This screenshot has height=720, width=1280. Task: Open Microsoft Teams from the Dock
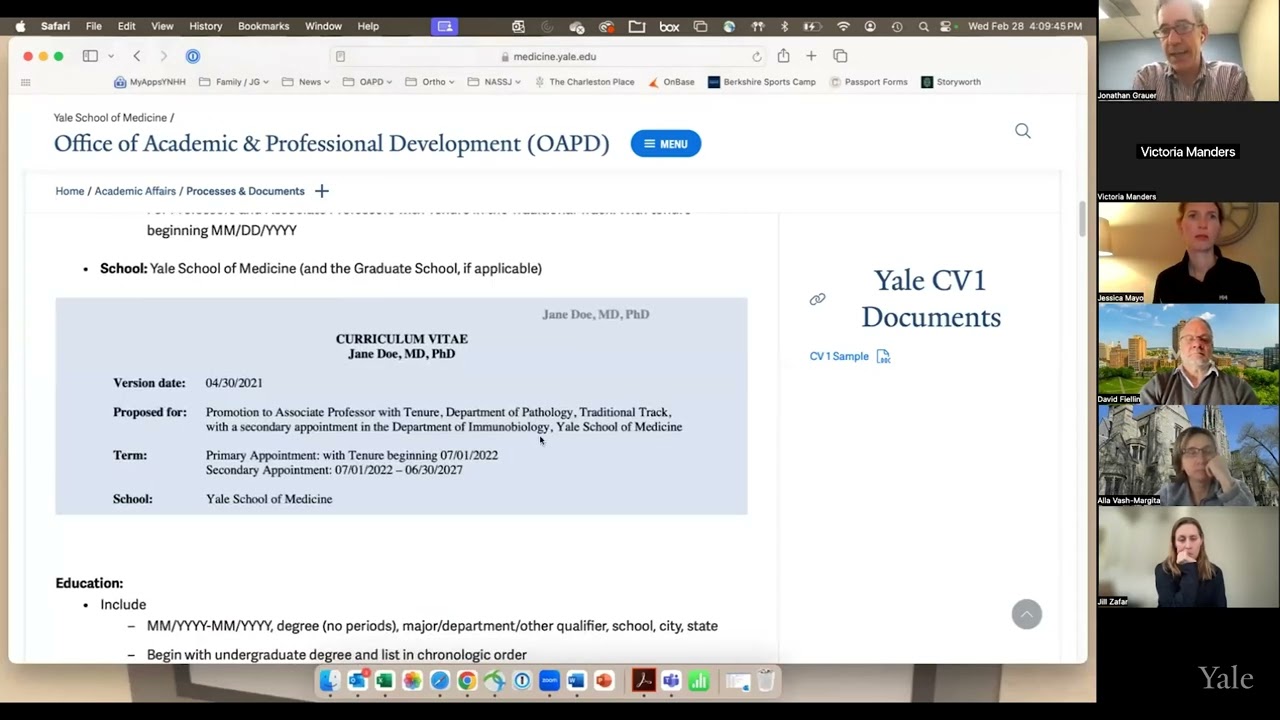point(671,681)
